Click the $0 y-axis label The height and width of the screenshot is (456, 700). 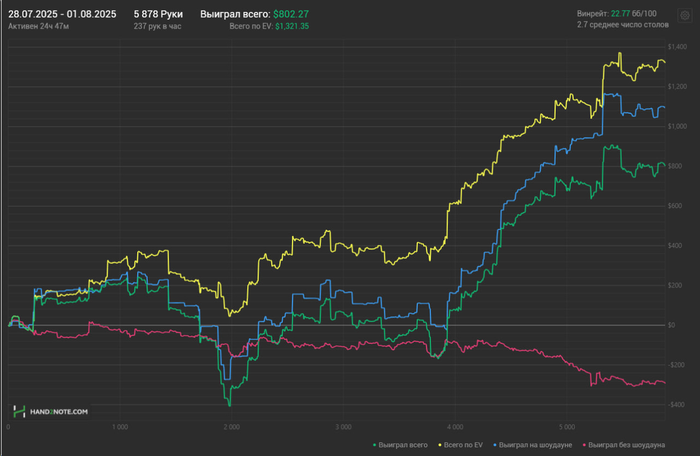[671, 325]
